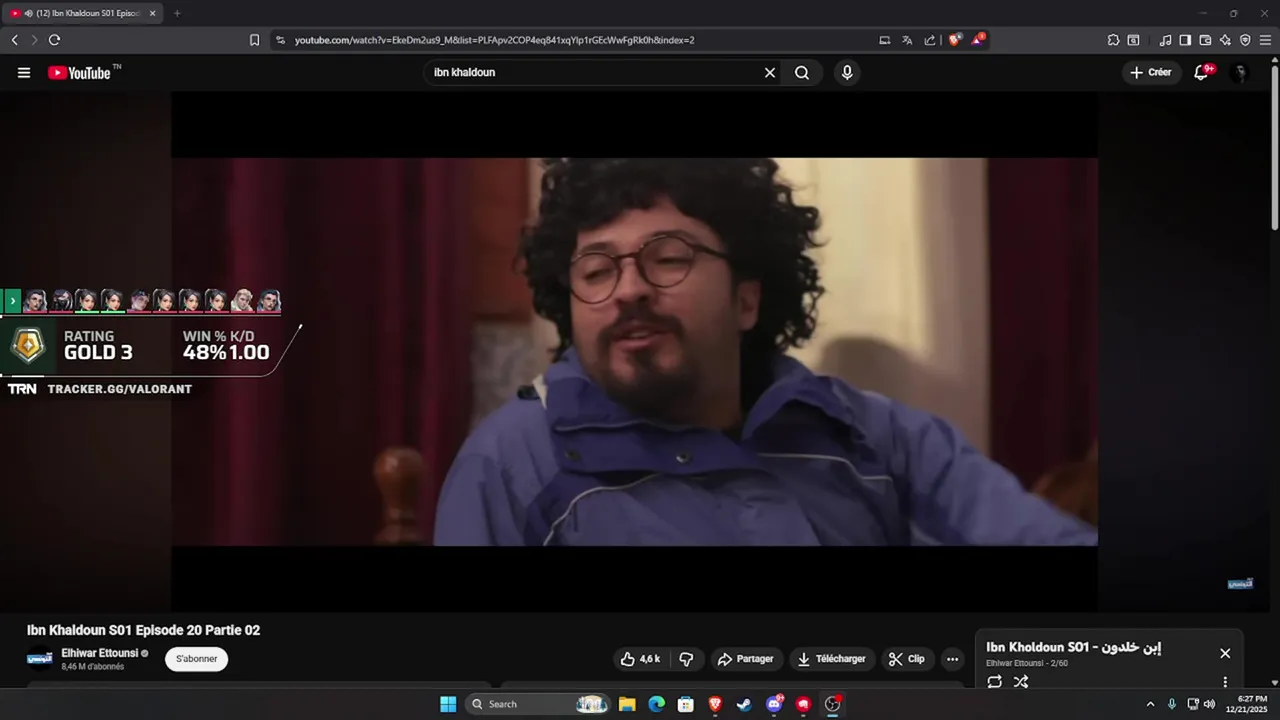Create a Clip from the video
Viewport: 1280px width, 720px height.
[907, 659]
